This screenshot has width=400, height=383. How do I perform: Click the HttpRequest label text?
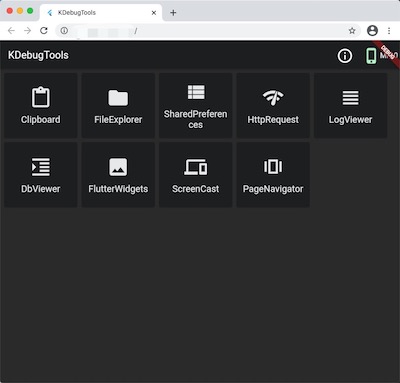(273, 119)
